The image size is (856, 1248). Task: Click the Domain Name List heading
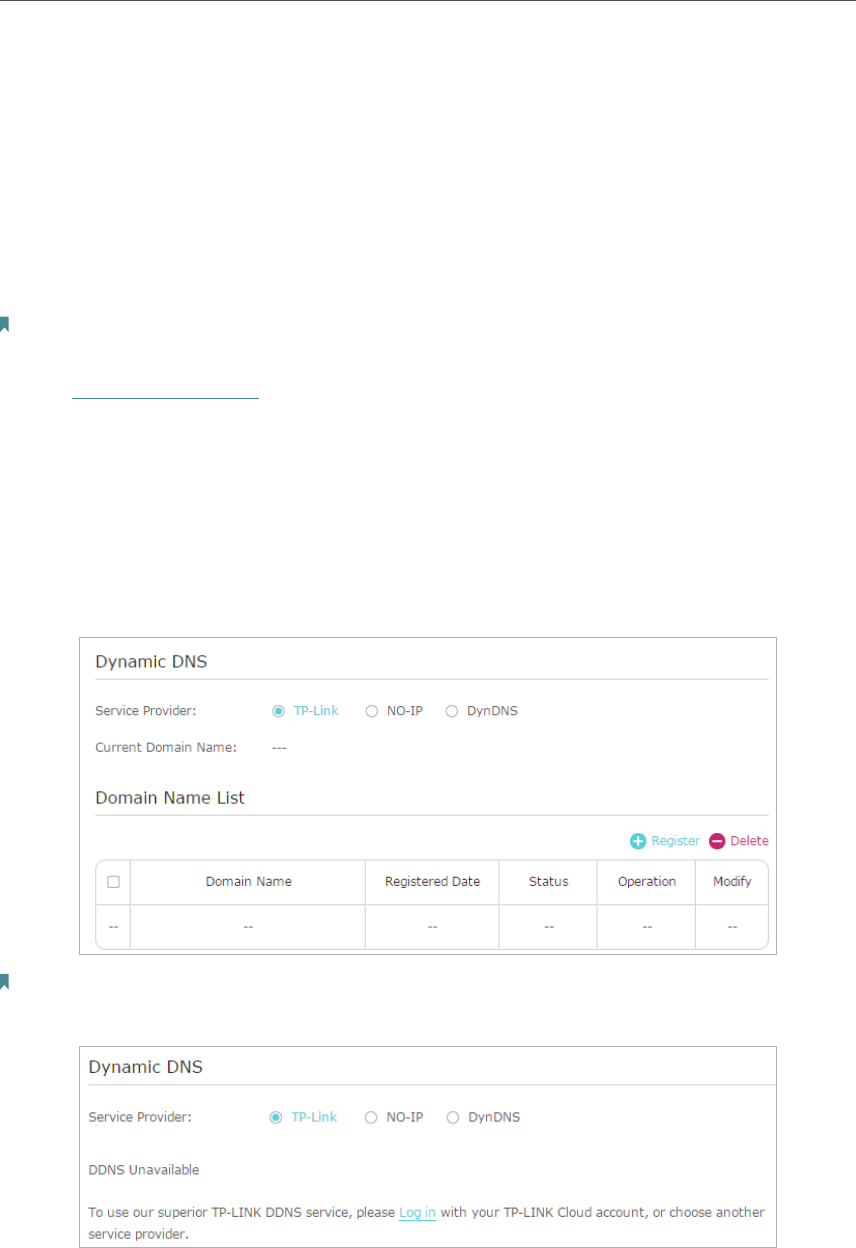pos(170,798)
